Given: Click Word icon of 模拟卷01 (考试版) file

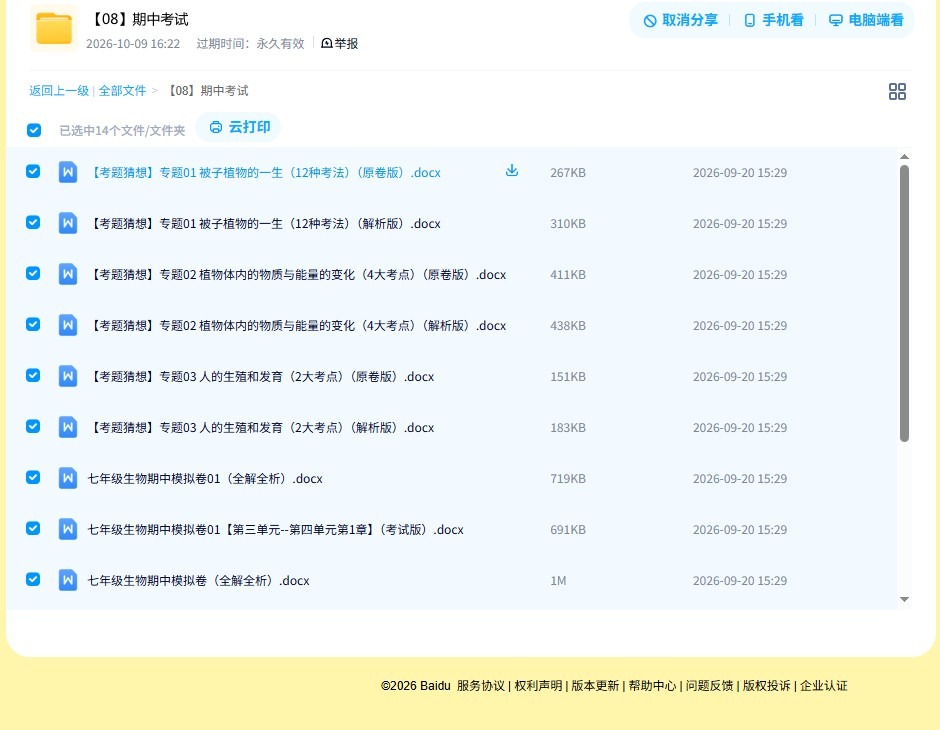Looking at the screenshot, I should point(68,529).
